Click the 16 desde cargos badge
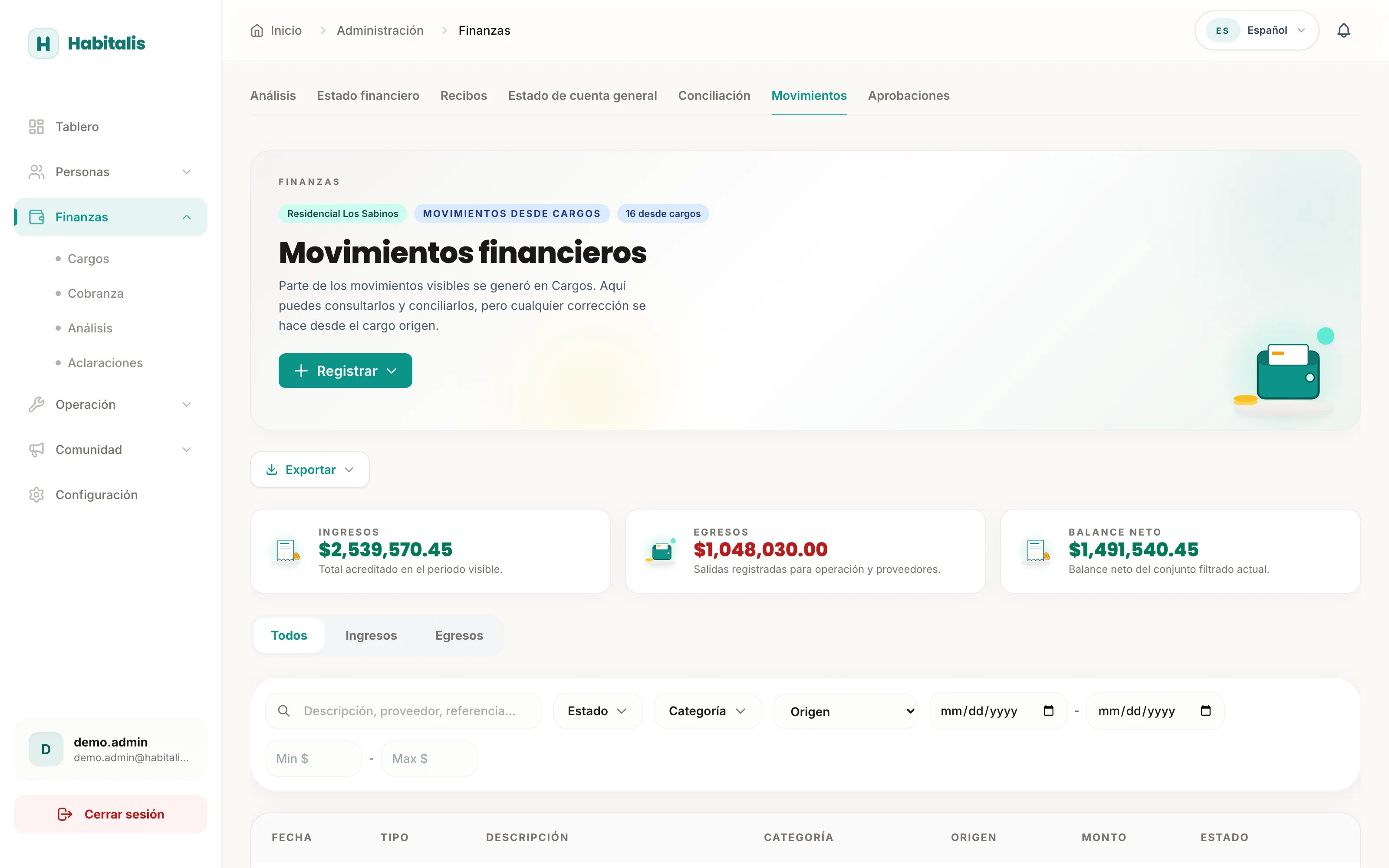1389x868 pixels. [663, 214]
